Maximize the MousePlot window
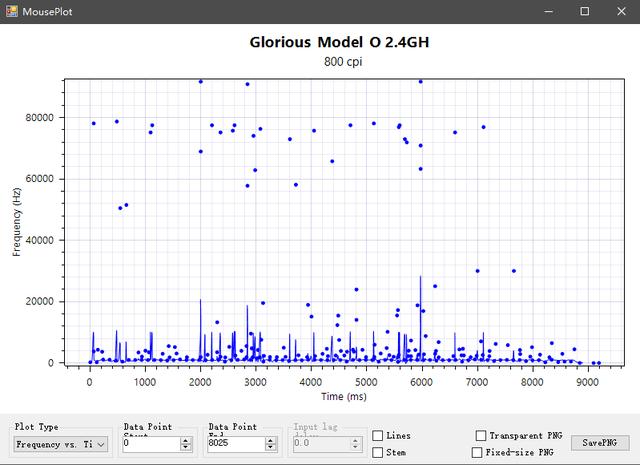 pos(585,11)
